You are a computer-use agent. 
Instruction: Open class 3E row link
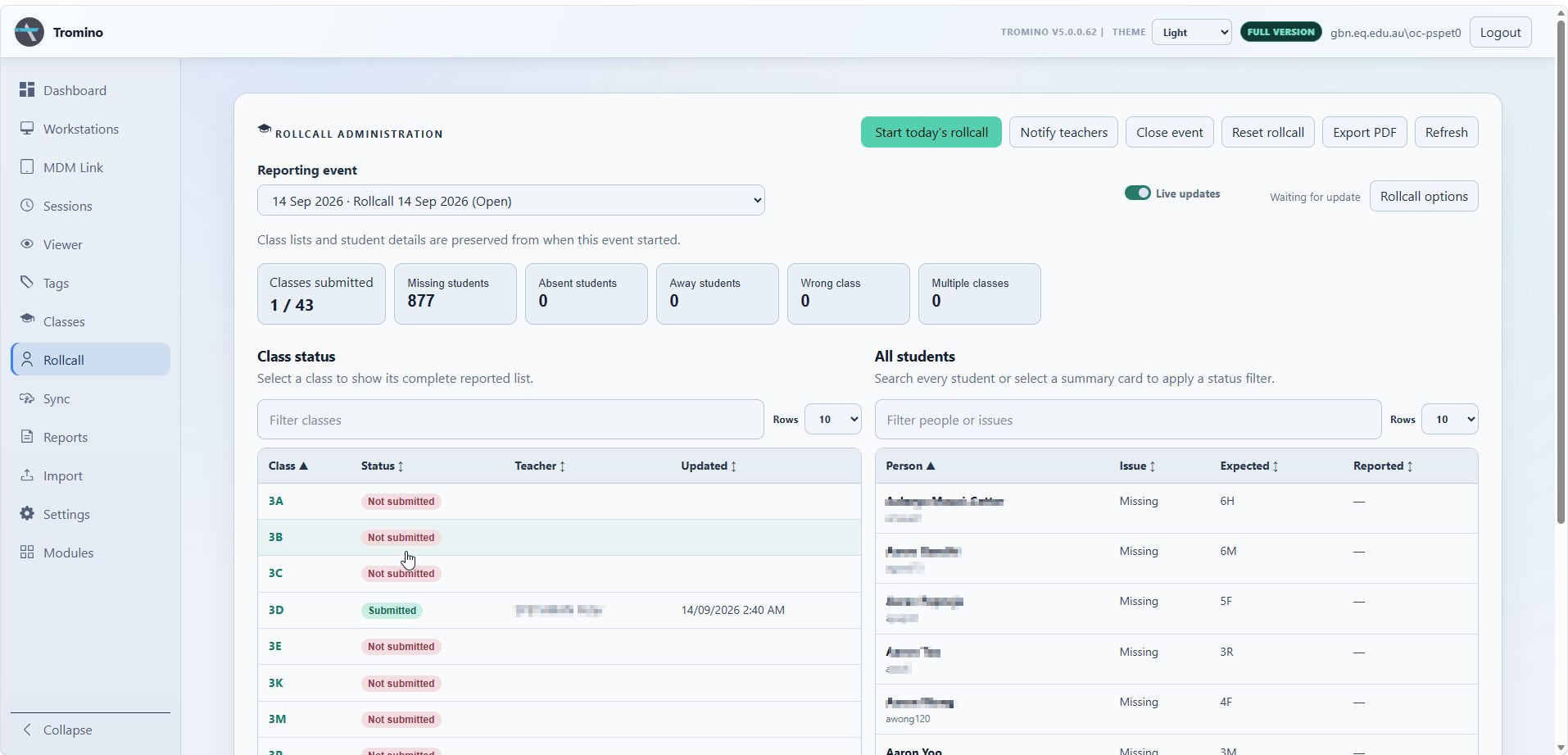[274, 646]
